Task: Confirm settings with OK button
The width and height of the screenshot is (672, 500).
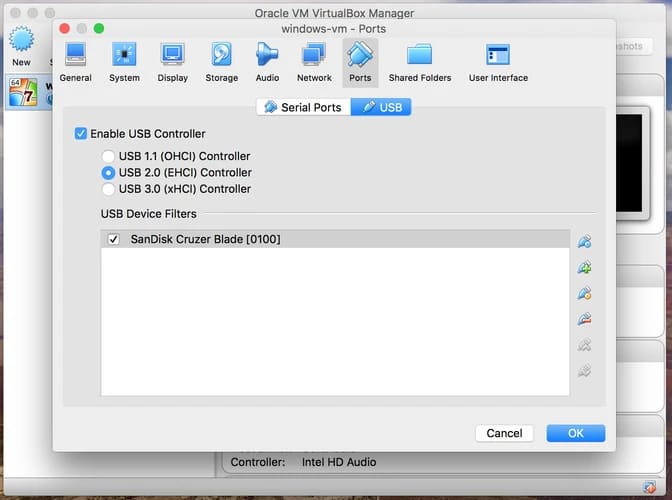Action: (576, 433)
